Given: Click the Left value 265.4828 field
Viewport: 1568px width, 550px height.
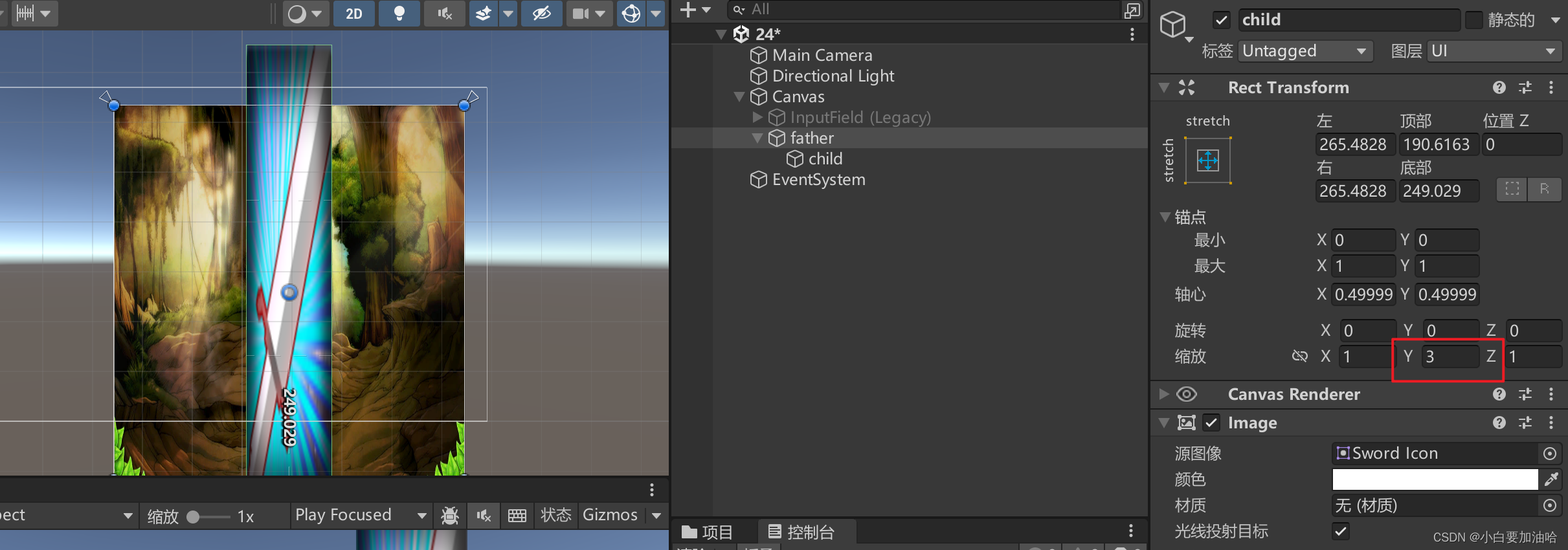Looking at the screenshot, I should click(1355, 144).
